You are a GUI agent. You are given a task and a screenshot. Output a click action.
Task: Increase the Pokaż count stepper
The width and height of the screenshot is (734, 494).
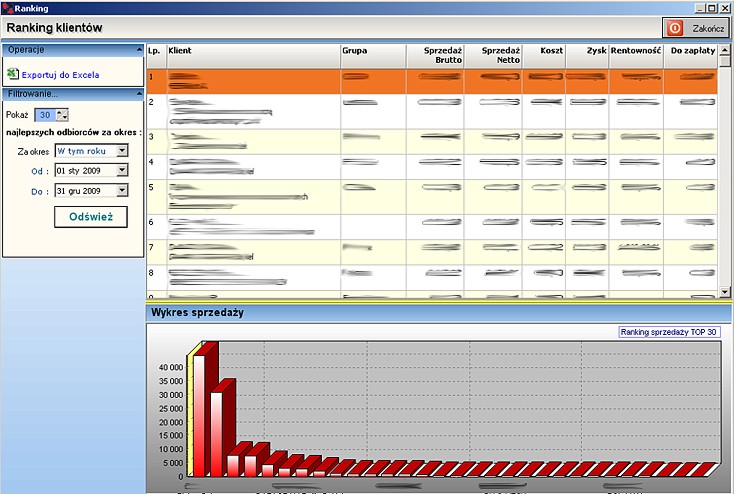[60, 112]
